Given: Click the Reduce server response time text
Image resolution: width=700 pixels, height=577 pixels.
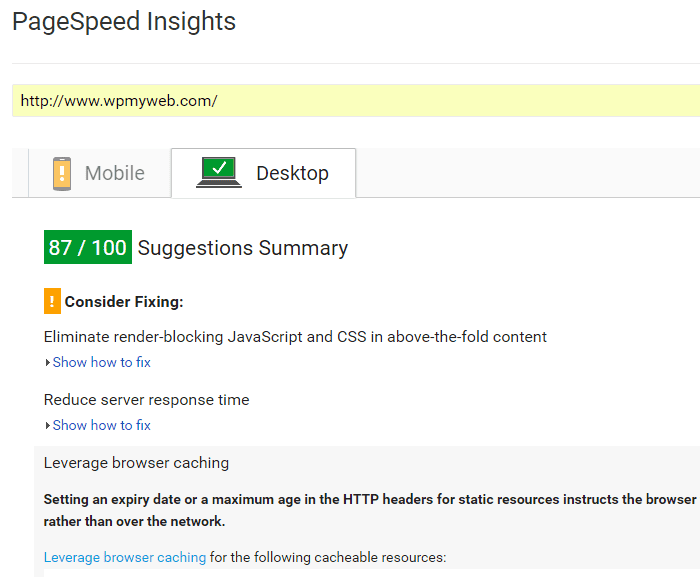Looking at the screenshot, I should [x=146, y=400].
